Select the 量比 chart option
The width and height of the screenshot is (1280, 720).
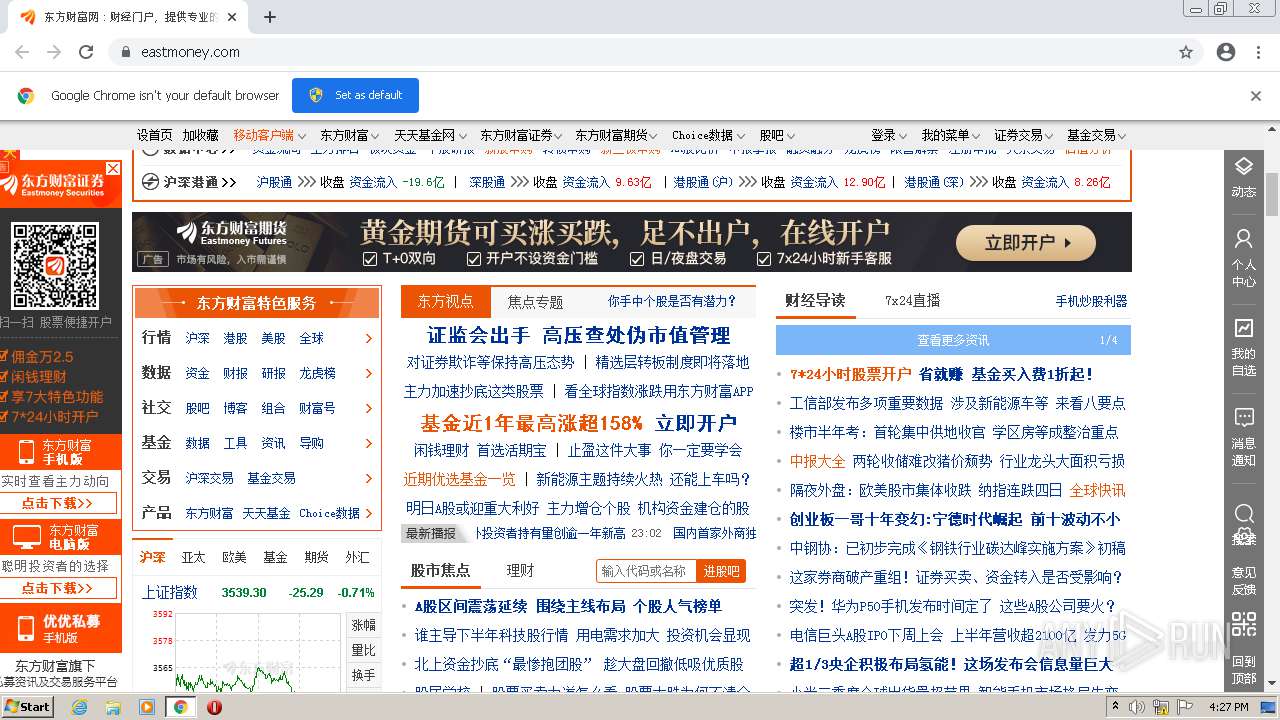click(x=364, y=650)
